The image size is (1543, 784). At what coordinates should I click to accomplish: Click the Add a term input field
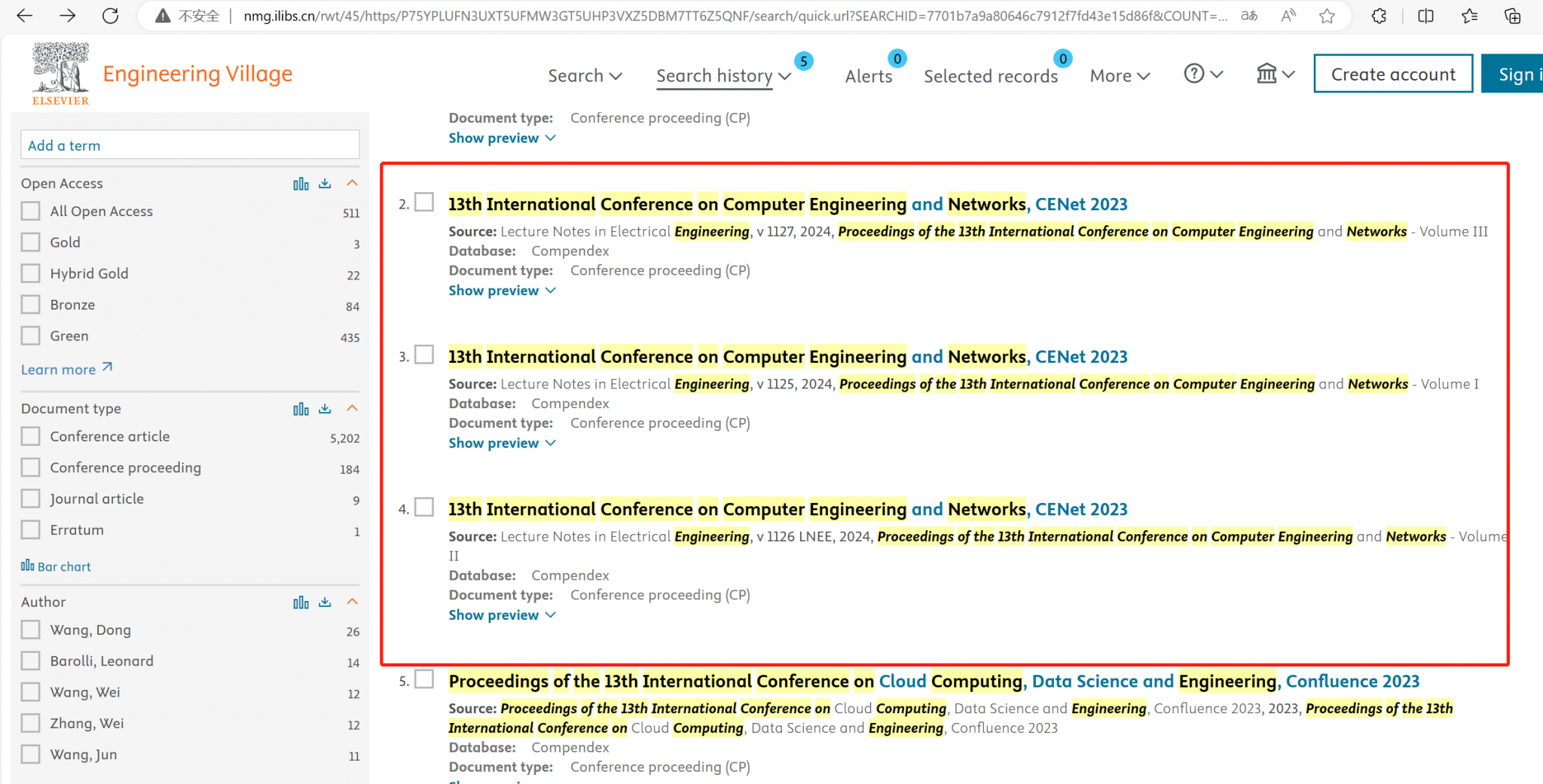[190, 145]
